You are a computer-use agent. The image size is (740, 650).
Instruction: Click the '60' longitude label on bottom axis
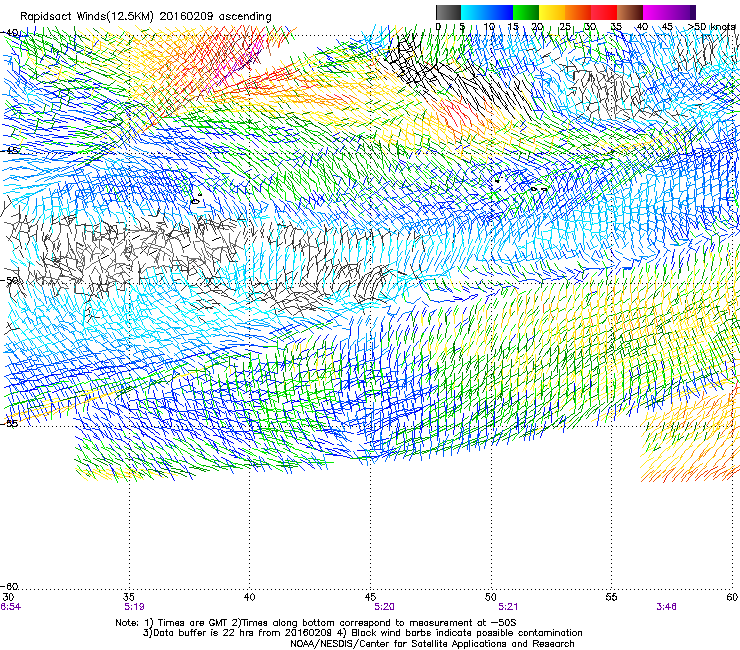732,597
